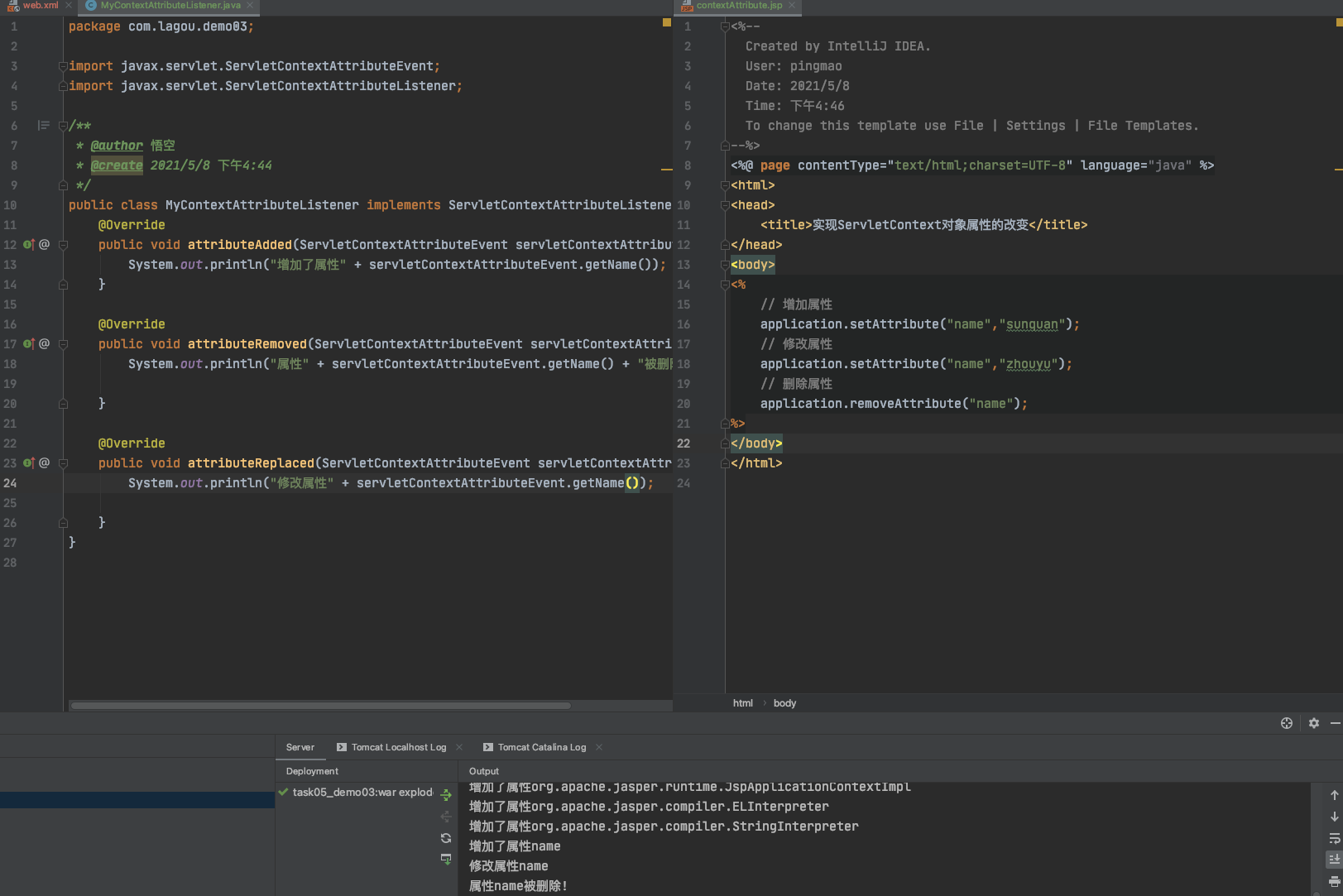The image size is (1343, 896).
Task: Click the @ annotation gutter icon on line 17
Action: point(45,344)
